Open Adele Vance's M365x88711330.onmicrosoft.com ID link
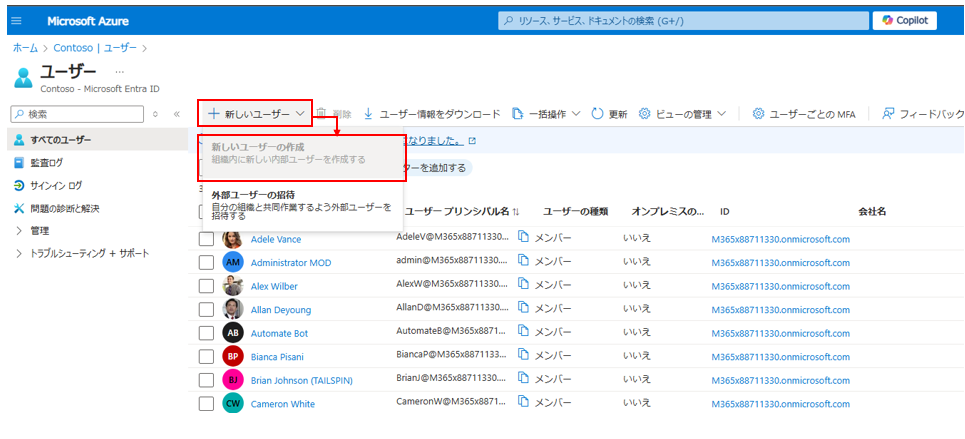 pos(780,240)
